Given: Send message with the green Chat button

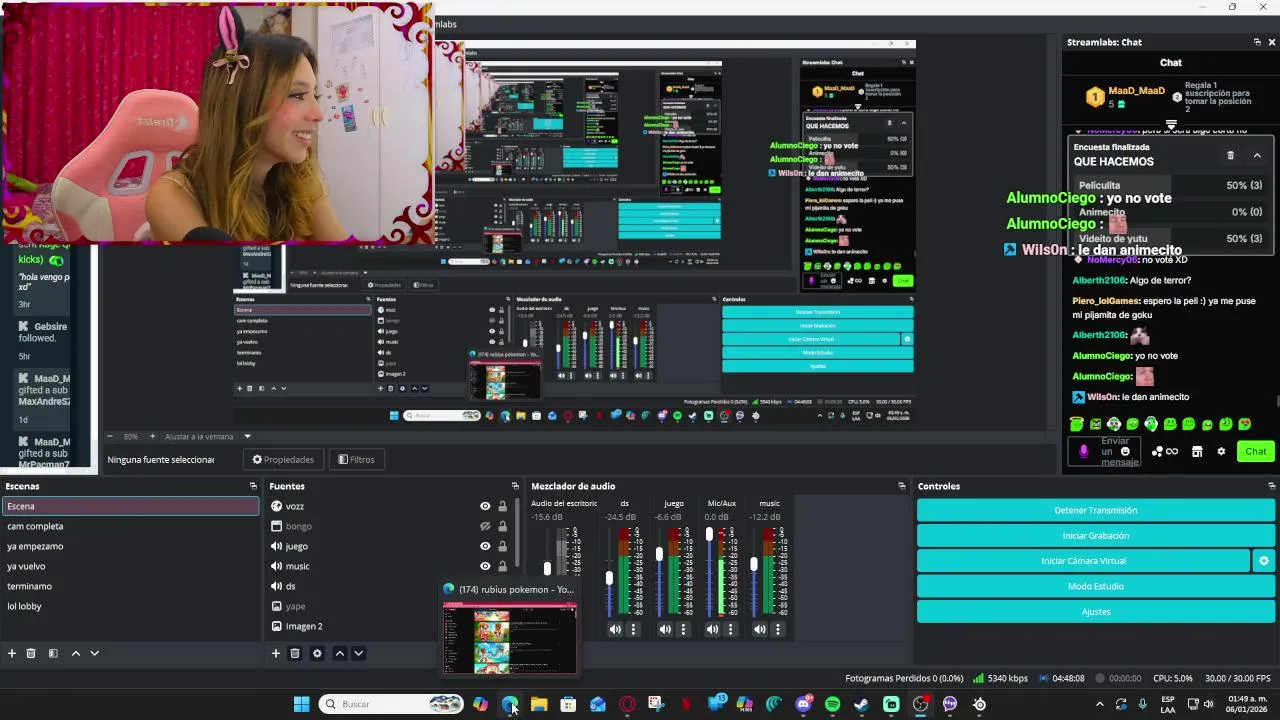Looking at the screenshot, I should 1256,451.
